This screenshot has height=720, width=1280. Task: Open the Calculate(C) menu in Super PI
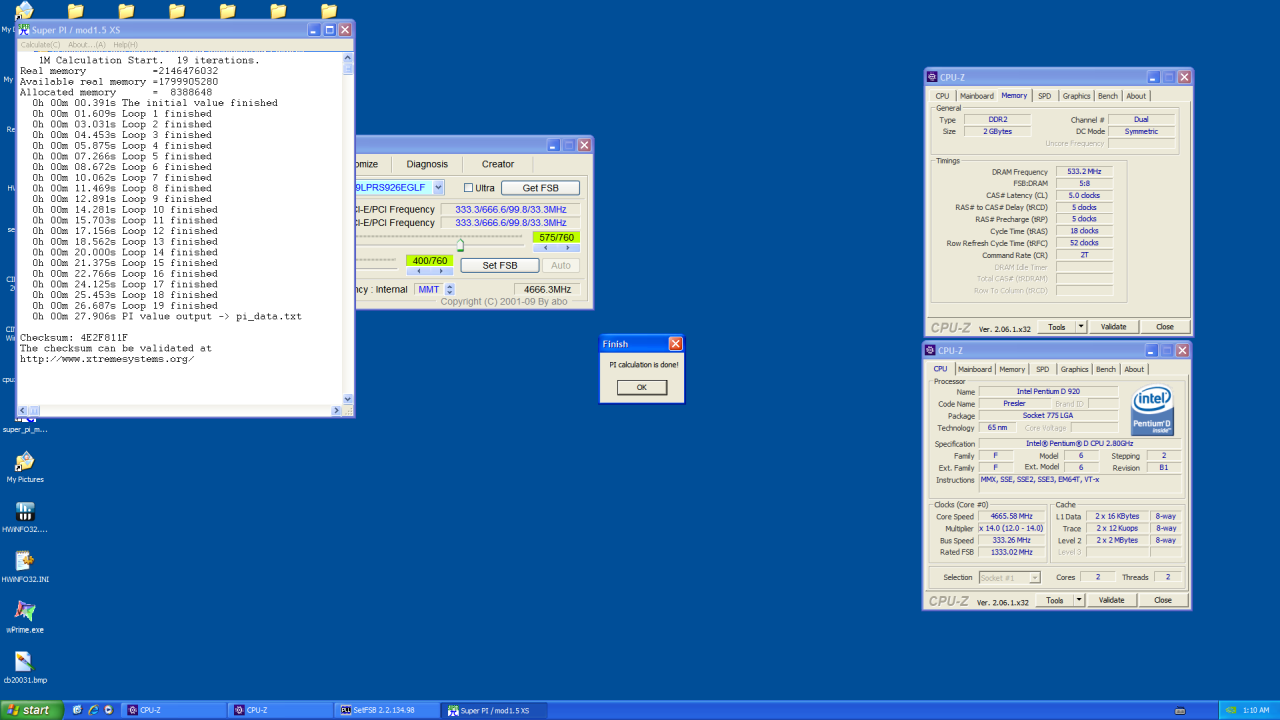click(x=40, y=45)
